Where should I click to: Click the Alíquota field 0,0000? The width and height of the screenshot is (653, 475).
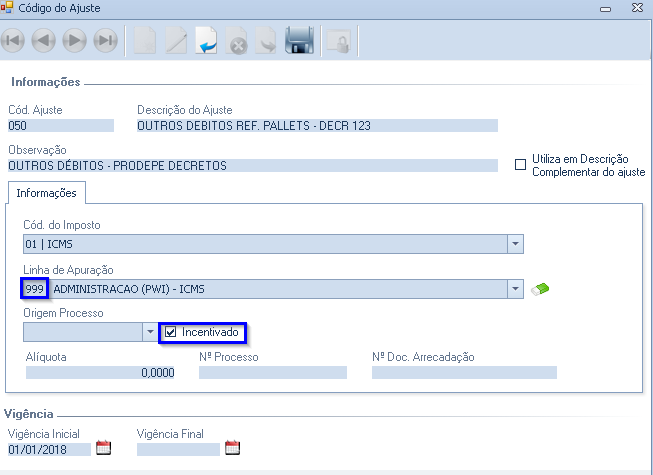[x=100, y=373]
